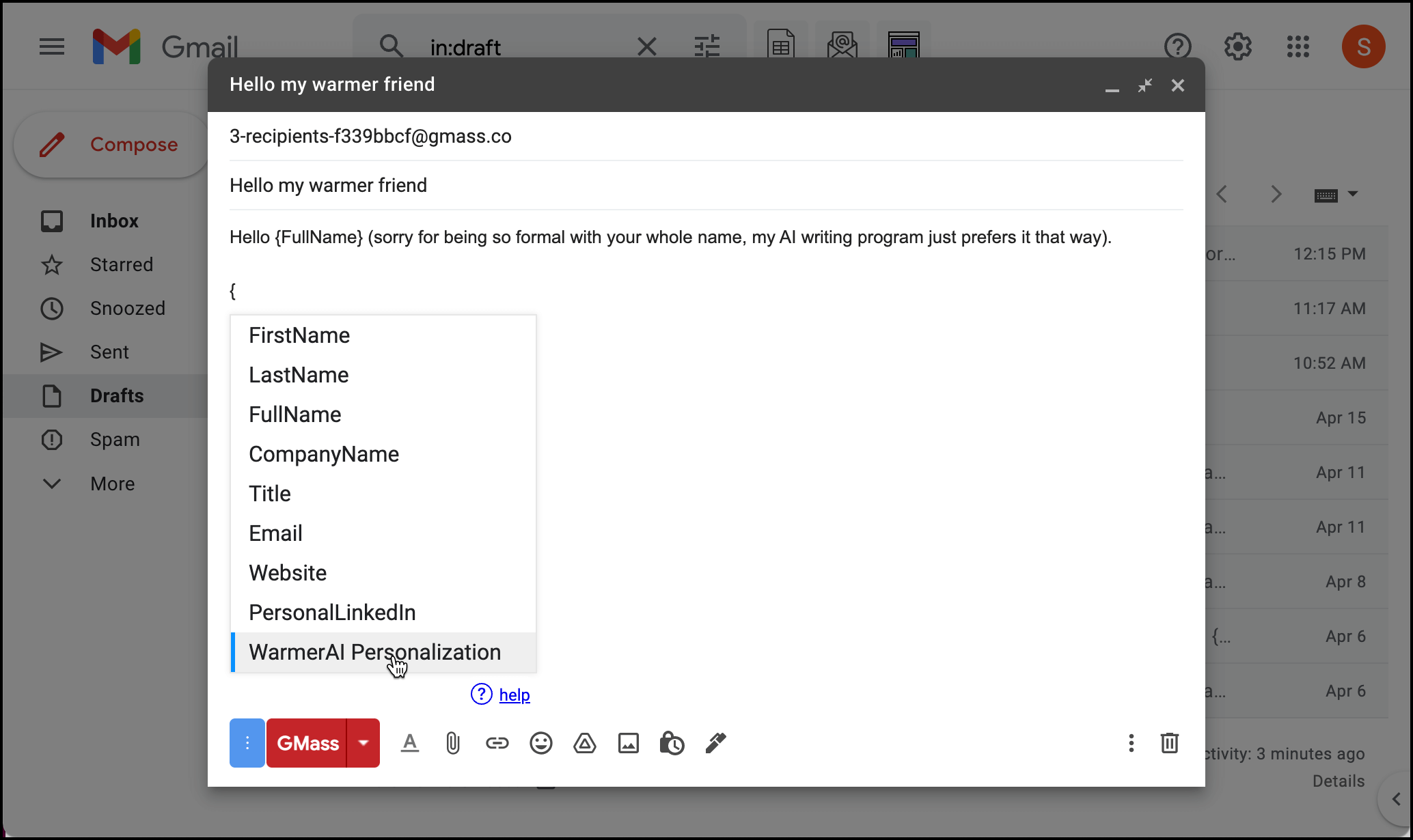The image size is (1413, 840).
Task: Insert Website personalization field
Action: coord(383,573)
